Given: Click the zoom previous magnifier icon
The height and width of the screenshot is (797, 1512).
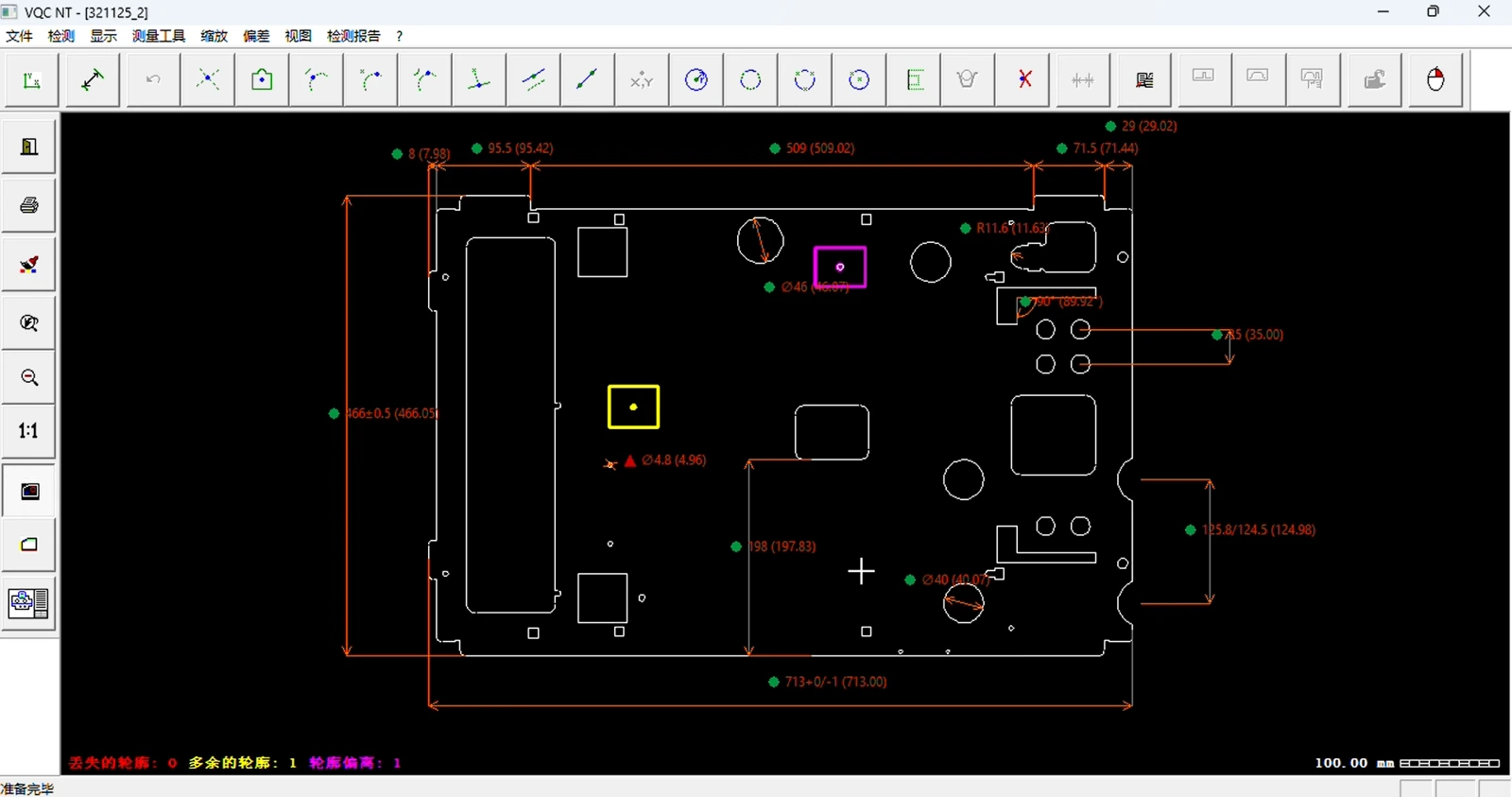Looking at the screenshot, I should pos(29,323).
